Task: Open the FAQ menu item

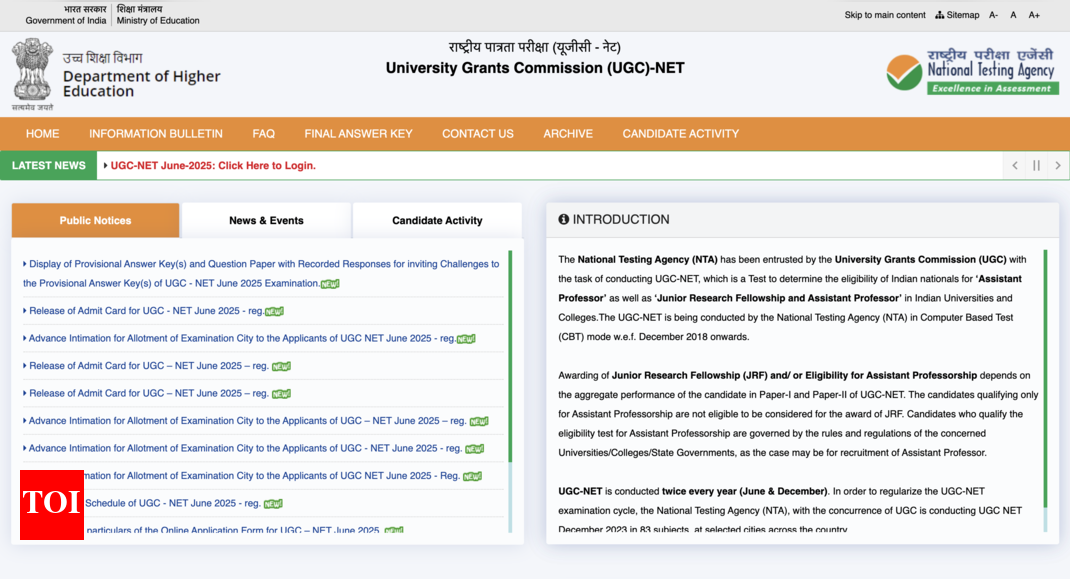Action: click(263, 134)
